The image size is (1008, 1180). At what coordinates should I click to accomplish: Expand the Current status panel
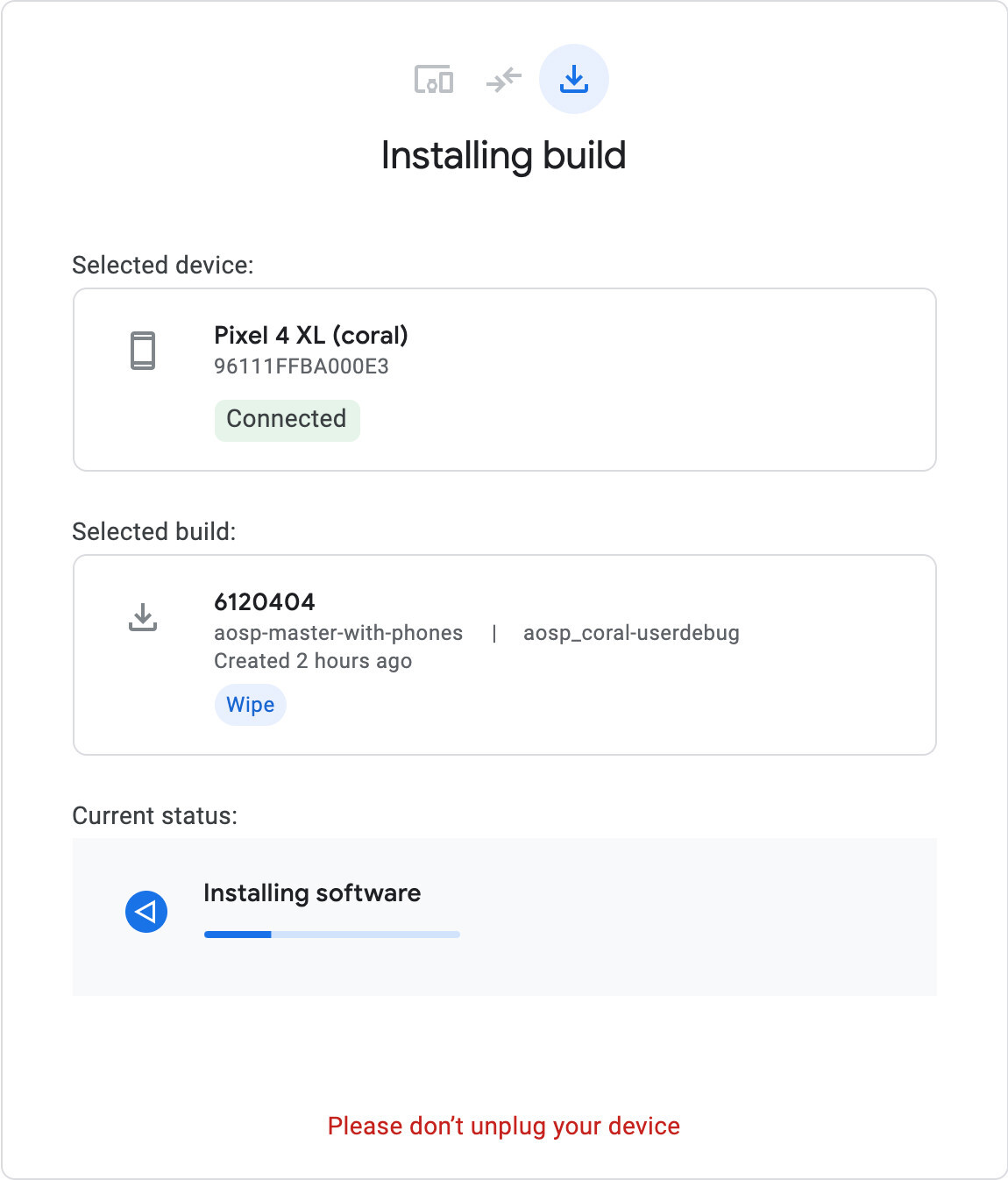[x=504, y=916]
